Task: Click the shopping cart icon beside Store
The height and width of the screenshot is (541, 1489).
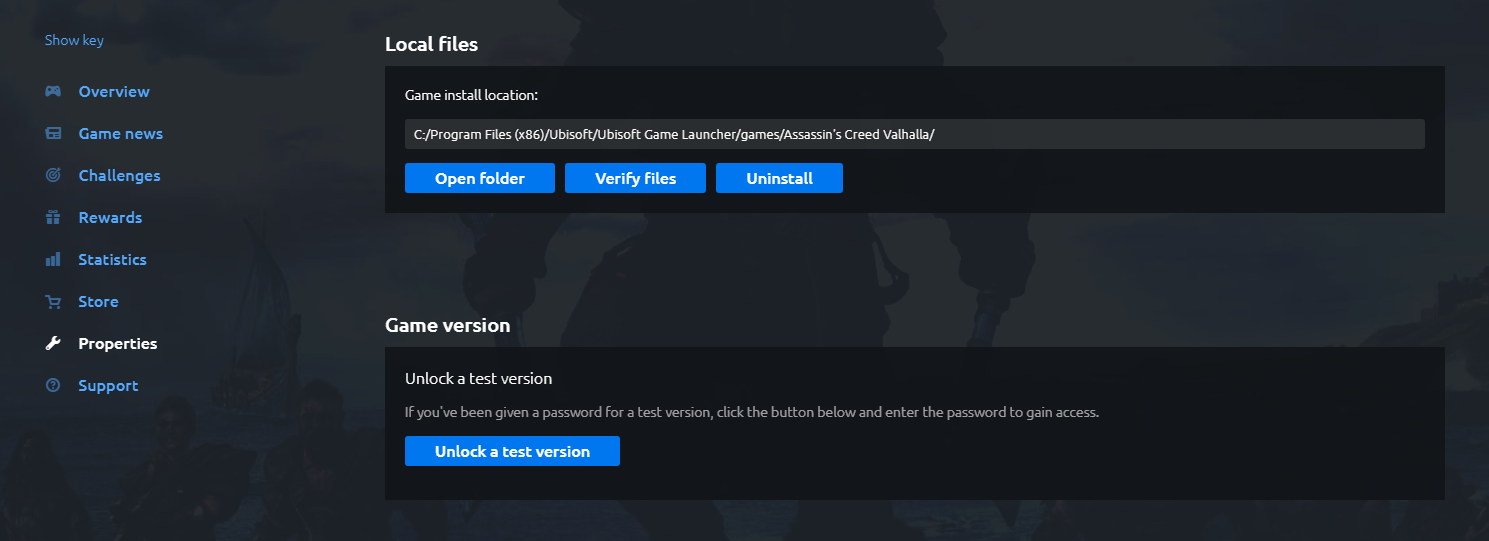Action: coord(53,302)
